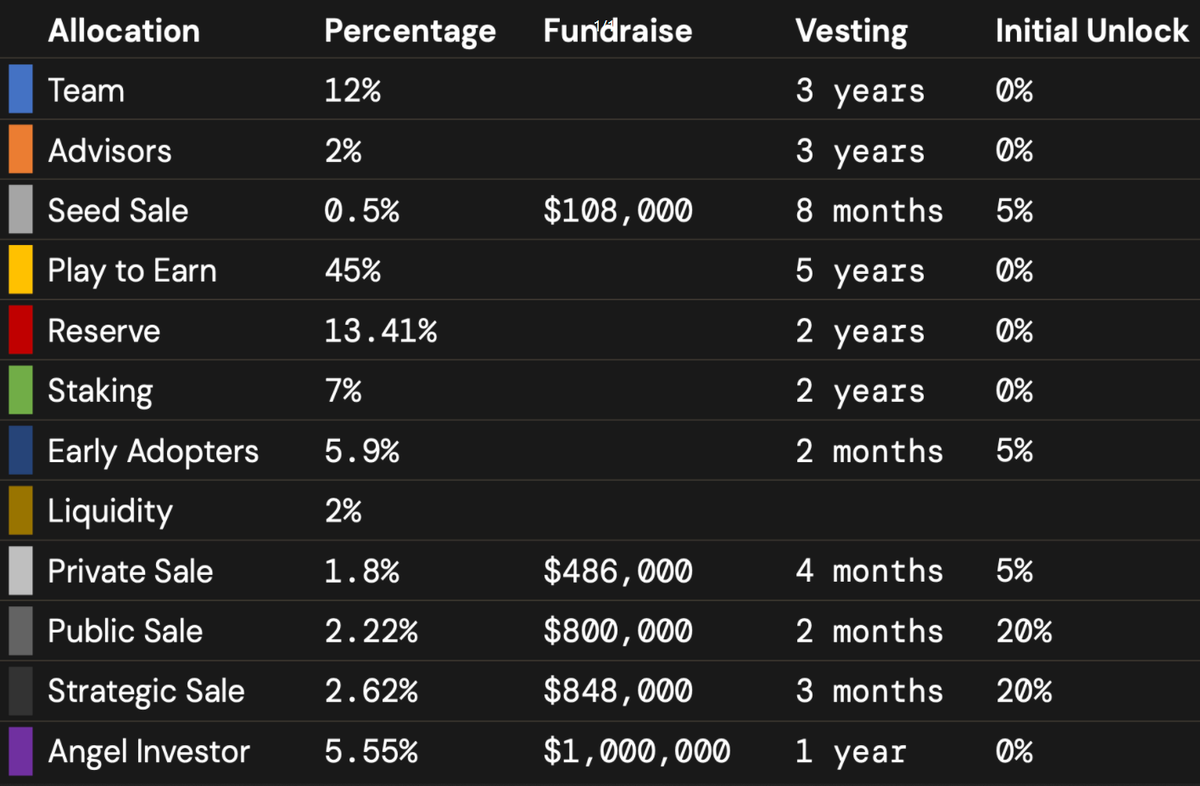
Task: Select the yellow Play to Earn swatch
Action: coord(20,270)
